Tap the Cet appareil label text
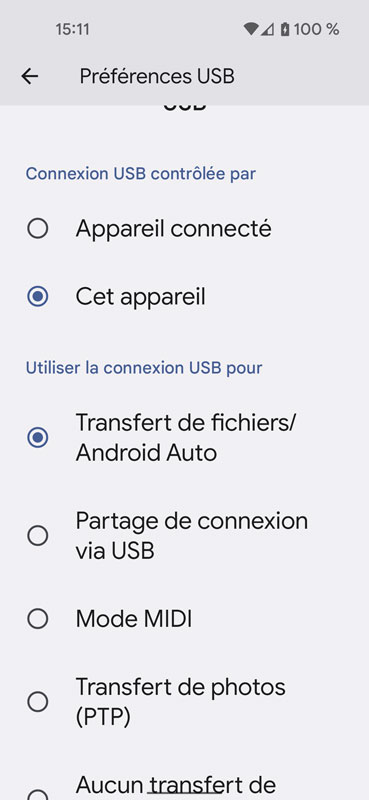369x800 pixels. click(140, 296)
